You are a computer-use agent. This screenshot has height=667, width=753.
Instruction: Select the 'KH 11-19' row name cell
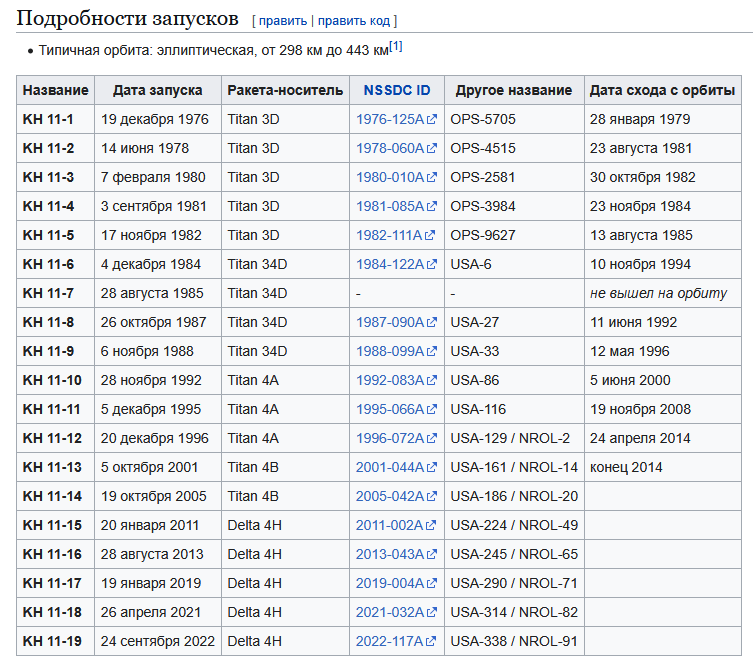coord(56,641)
